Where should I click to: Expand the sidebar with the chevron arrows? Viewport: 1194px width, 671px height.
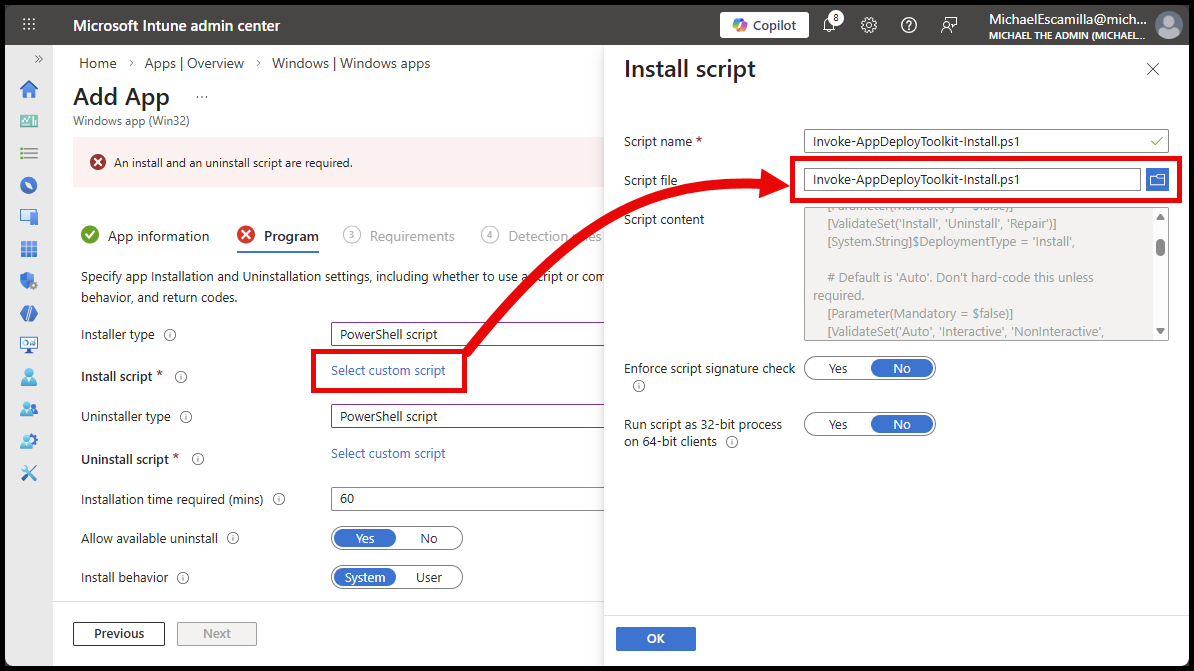[x=37, y=57]
